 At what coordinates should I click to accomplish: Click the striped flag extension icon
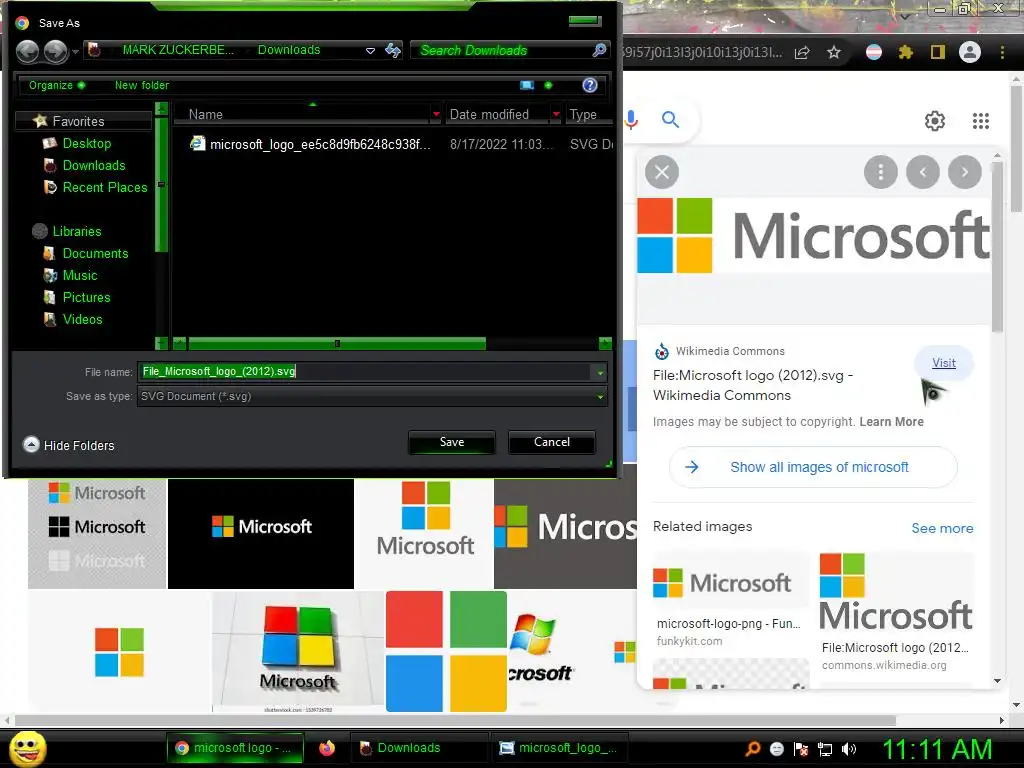873,52
